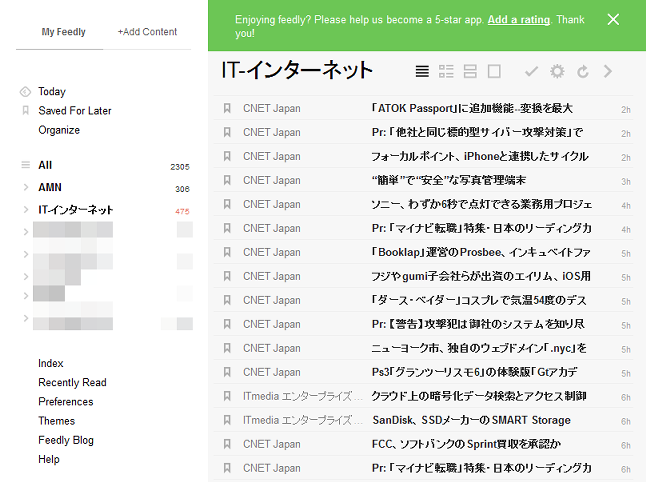This screenshot has height=482, width=646.
Task: Switch to cards view layout
Action: [x=470, y=72]
